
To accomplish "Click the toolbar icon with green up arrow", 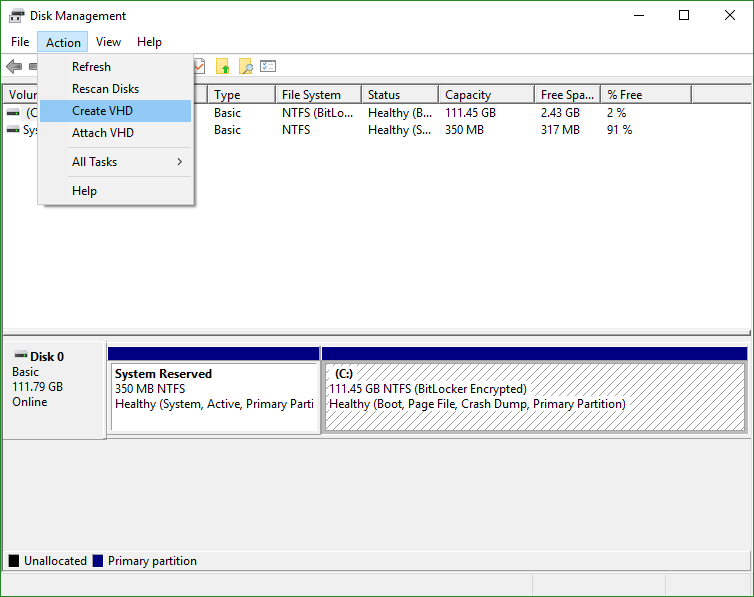I will pyautogui.click(x=222, y=67).
